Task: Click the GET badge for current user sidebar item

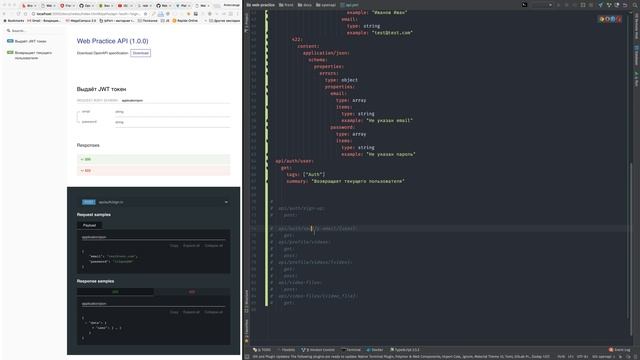Action: click(x=10, y=53)
